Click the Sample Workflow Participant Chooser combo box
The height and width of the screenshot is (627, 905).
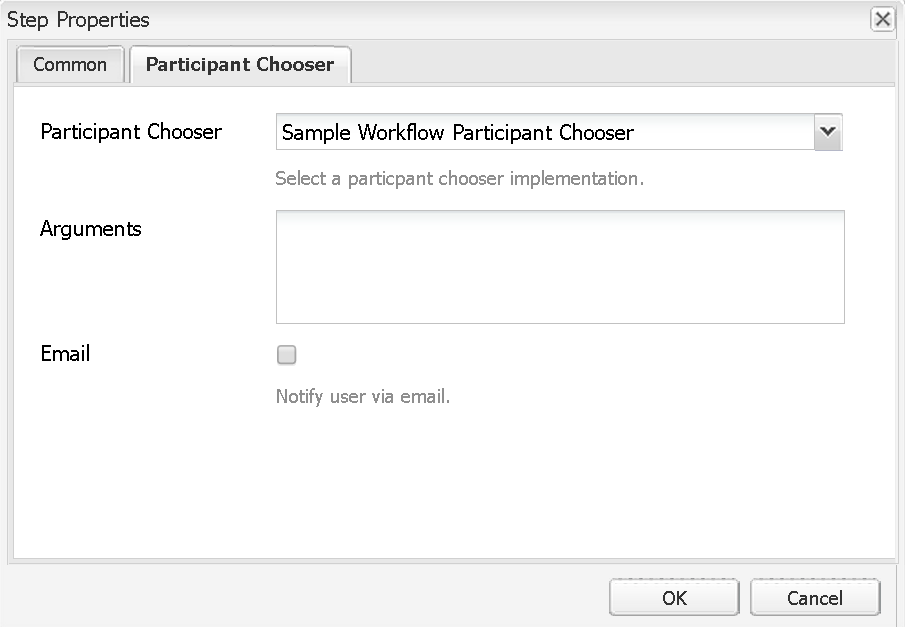[x=545, y=132]
